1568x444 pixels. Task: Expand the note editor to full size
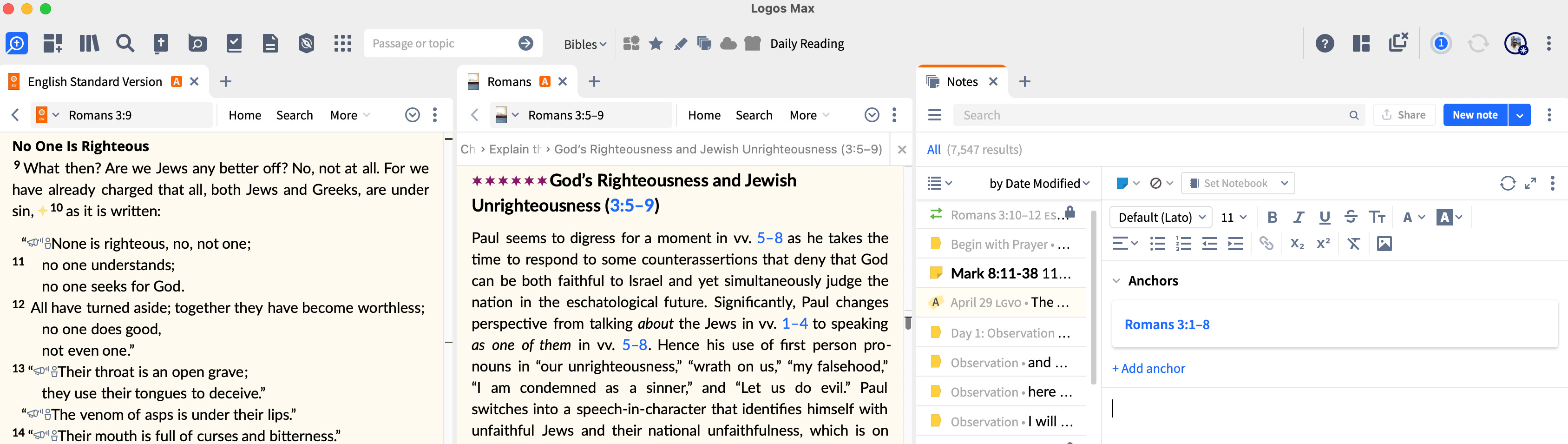[1530, 183]
